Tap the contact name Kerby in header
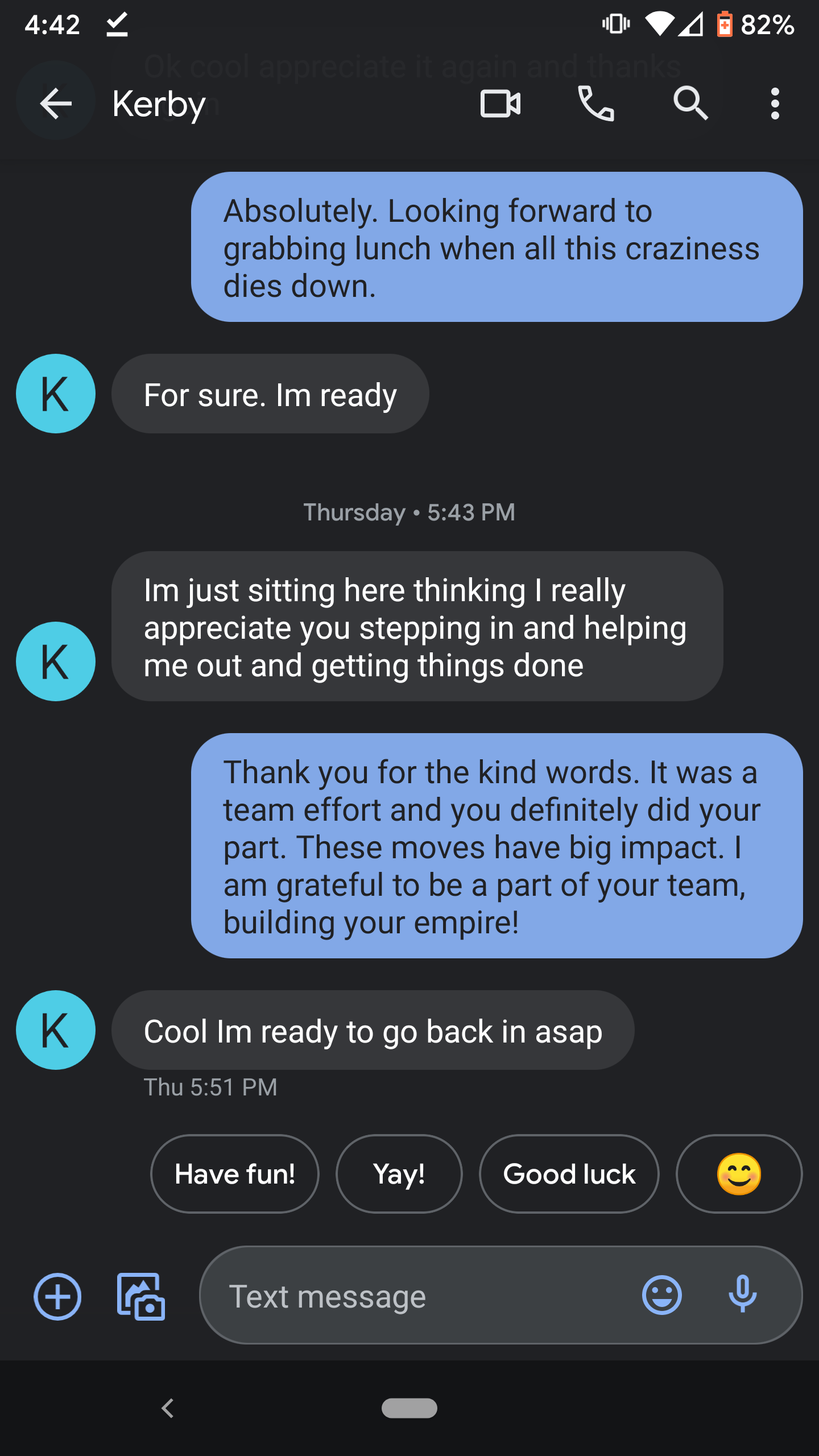 click(x=159, y=104)
